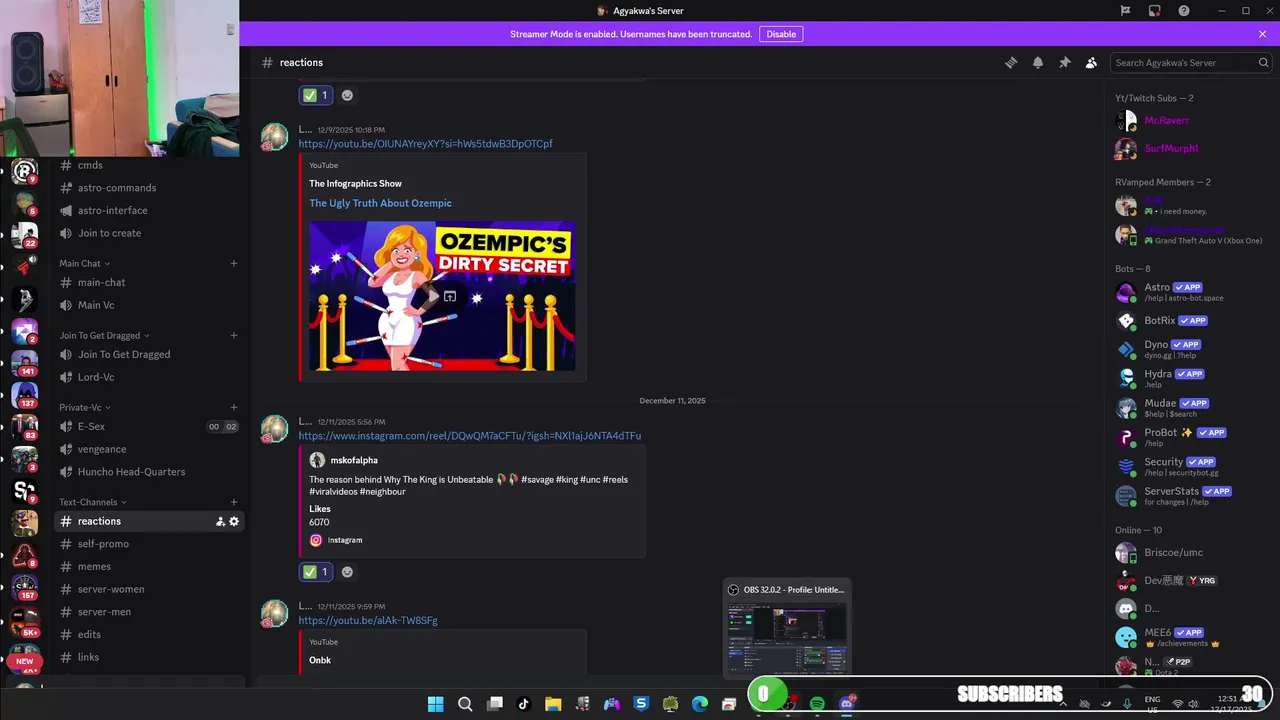Add reaction smiley under the Instagram embed
This screenshot has height=720, width=1280.
coord(347,572)
